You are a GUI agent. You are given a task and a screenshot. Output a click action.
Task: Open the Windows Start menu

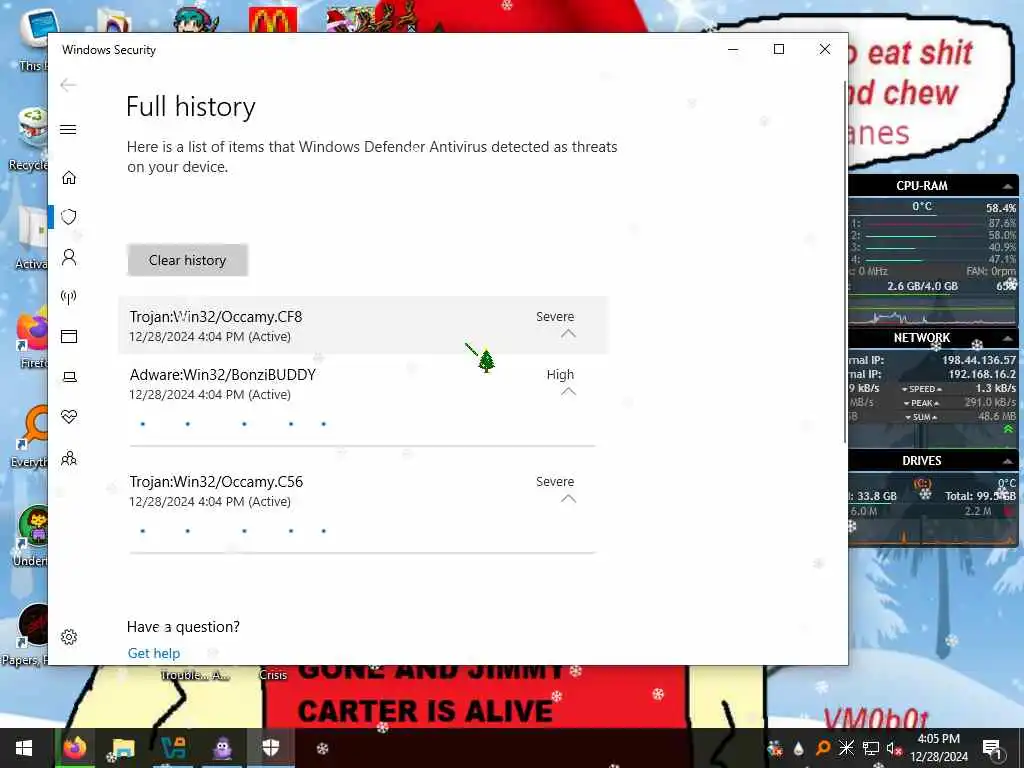pos(24,748)
